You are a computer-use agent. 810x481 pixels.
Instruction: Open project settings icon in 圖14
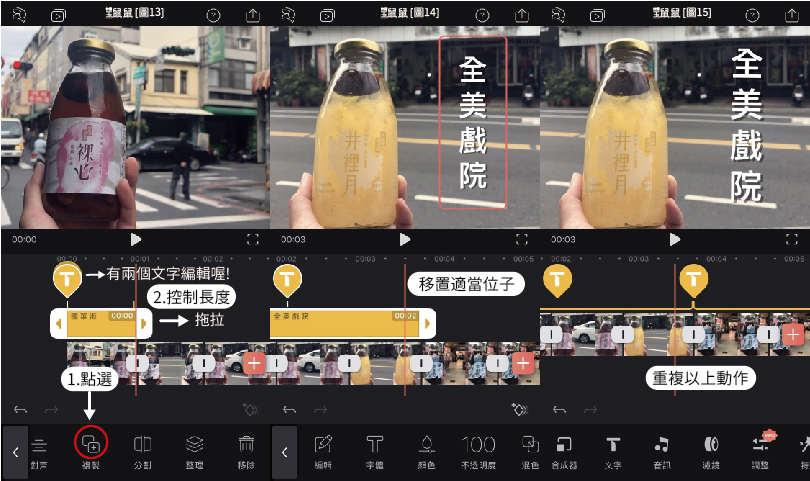tap(288, 15)
